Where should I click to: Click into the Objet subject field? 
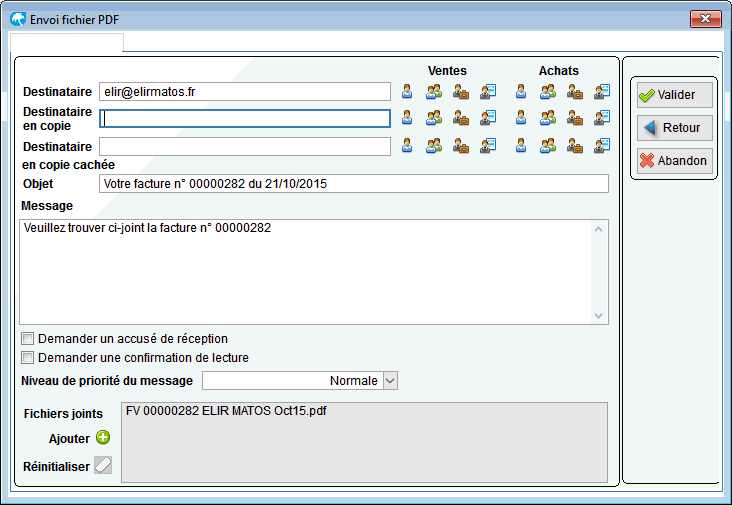[354, 183]
